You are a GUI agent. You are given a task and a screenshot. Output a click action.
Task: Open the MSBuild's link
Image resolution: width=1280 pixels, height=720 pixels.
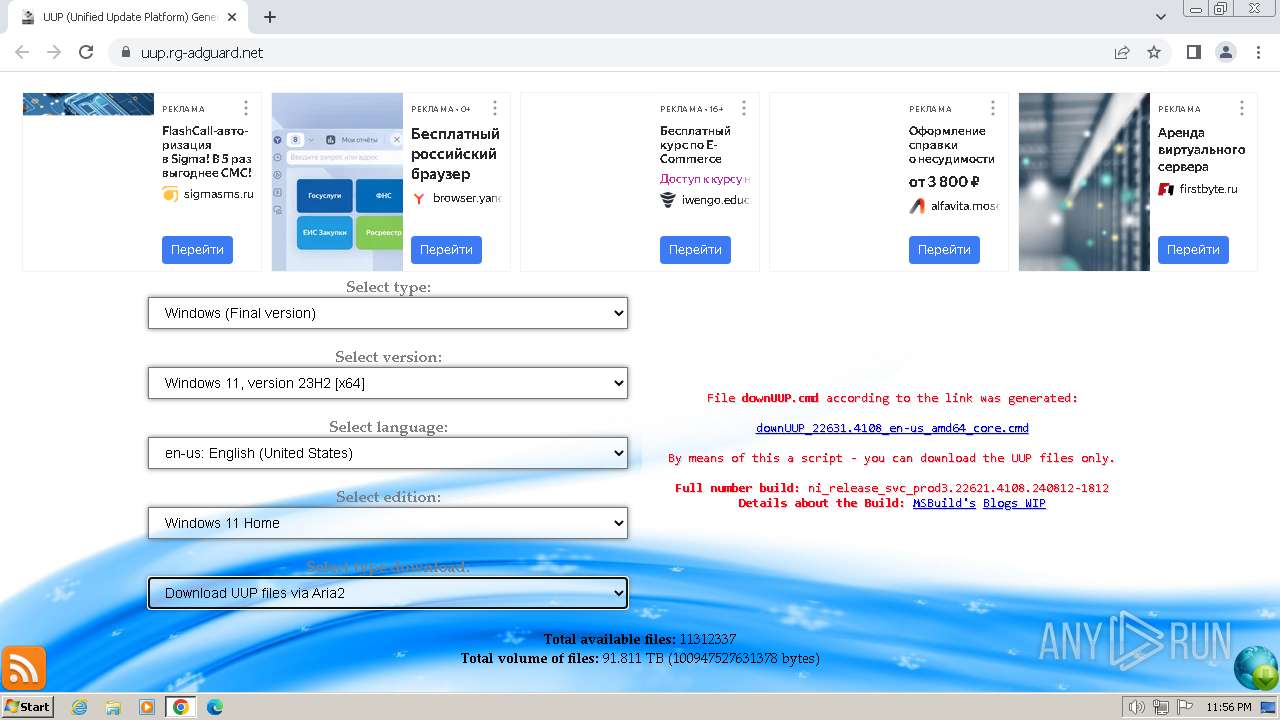point(944,503)
